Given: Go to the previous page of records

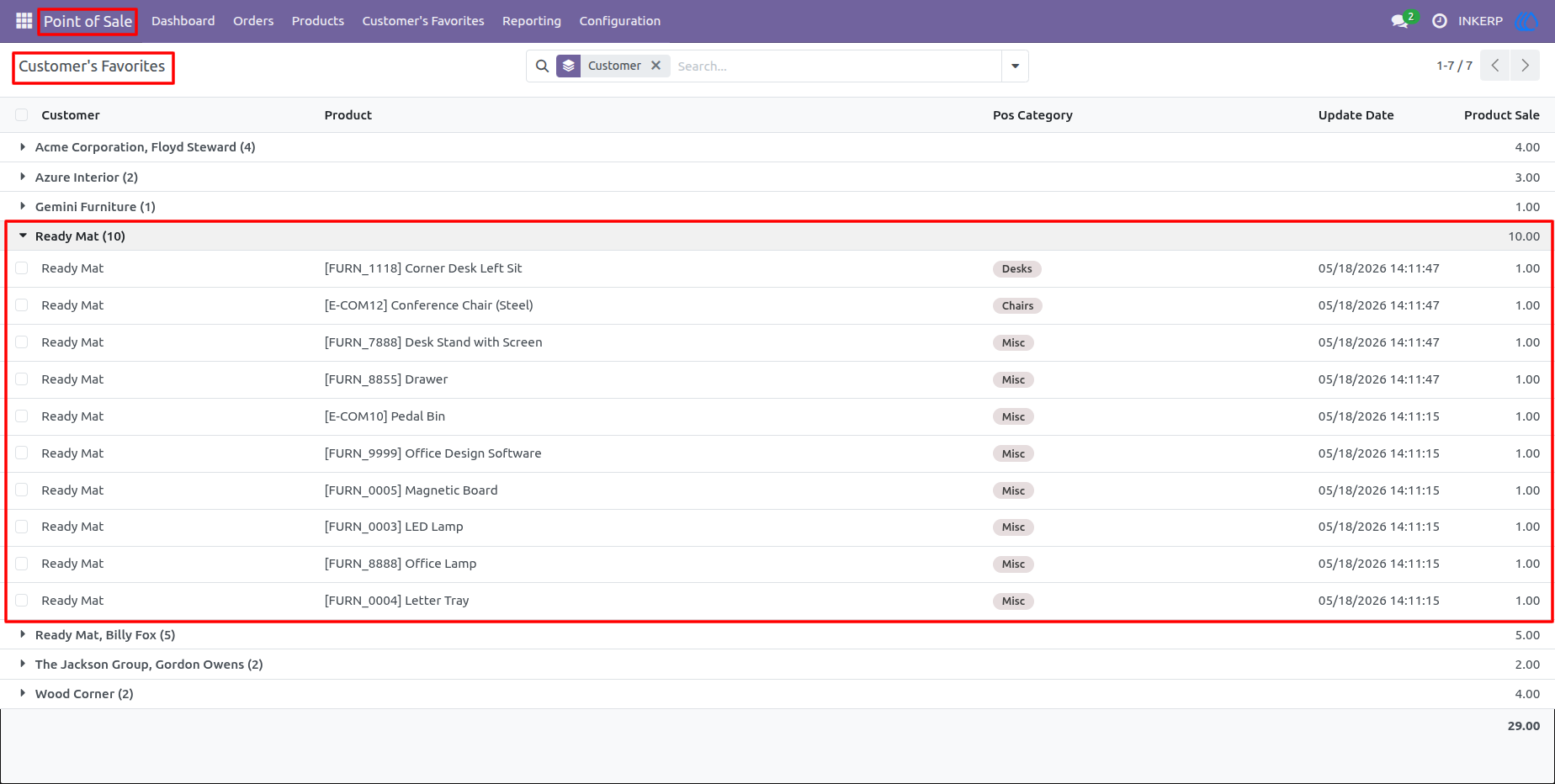Looking at the screenshot, I should point(1495,66).
